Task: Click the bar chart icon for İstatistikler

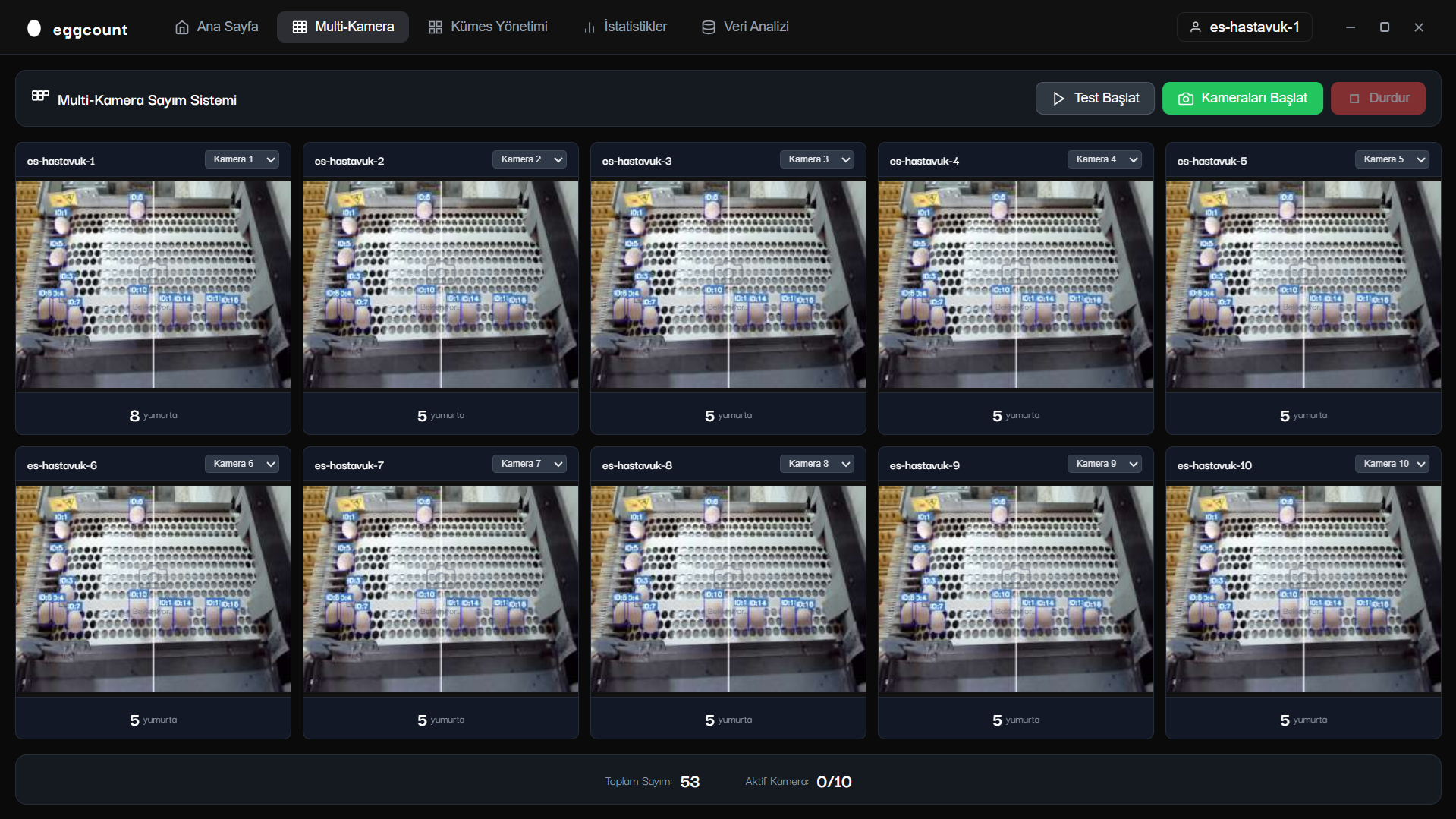Action: coord(590,27)
